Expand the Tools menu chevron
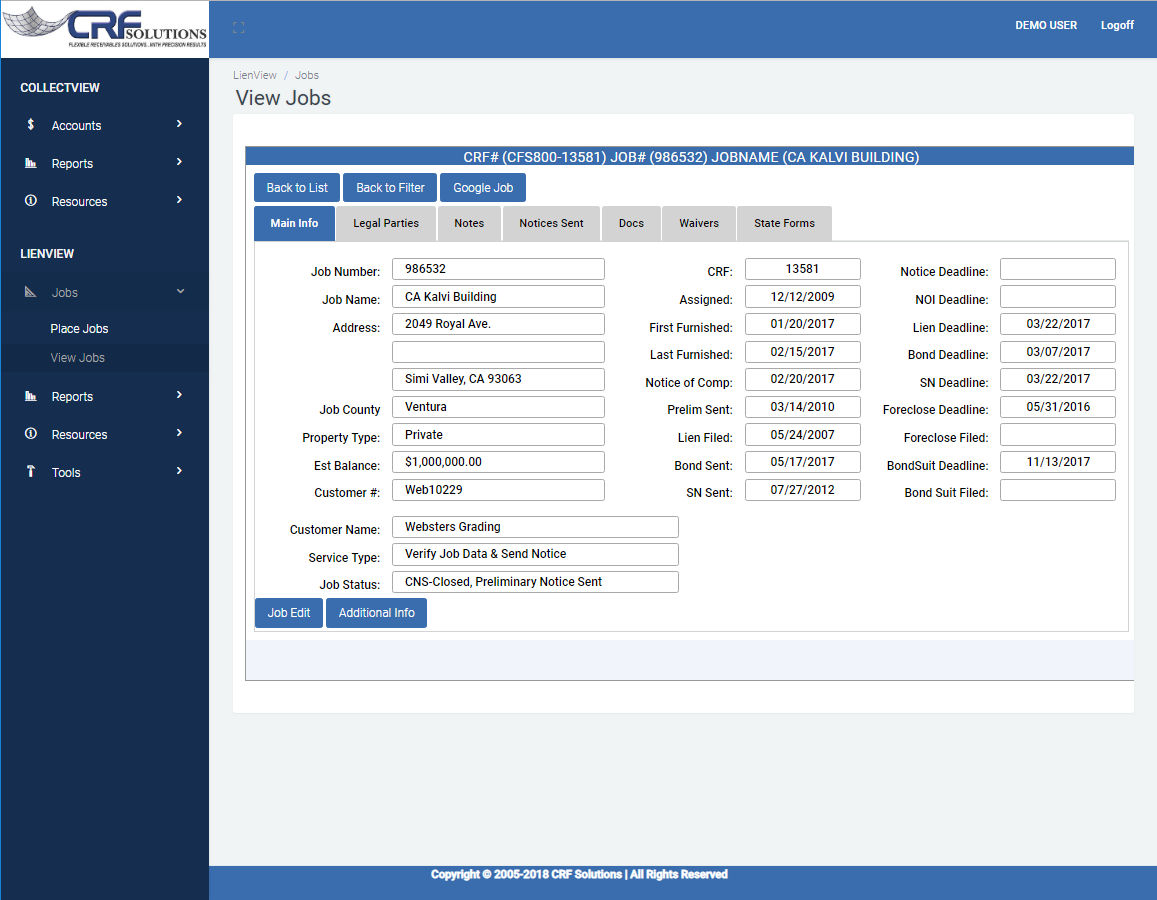Image resolution: width=1157 pixels, height=900 pixels. (x=179, y=471)
